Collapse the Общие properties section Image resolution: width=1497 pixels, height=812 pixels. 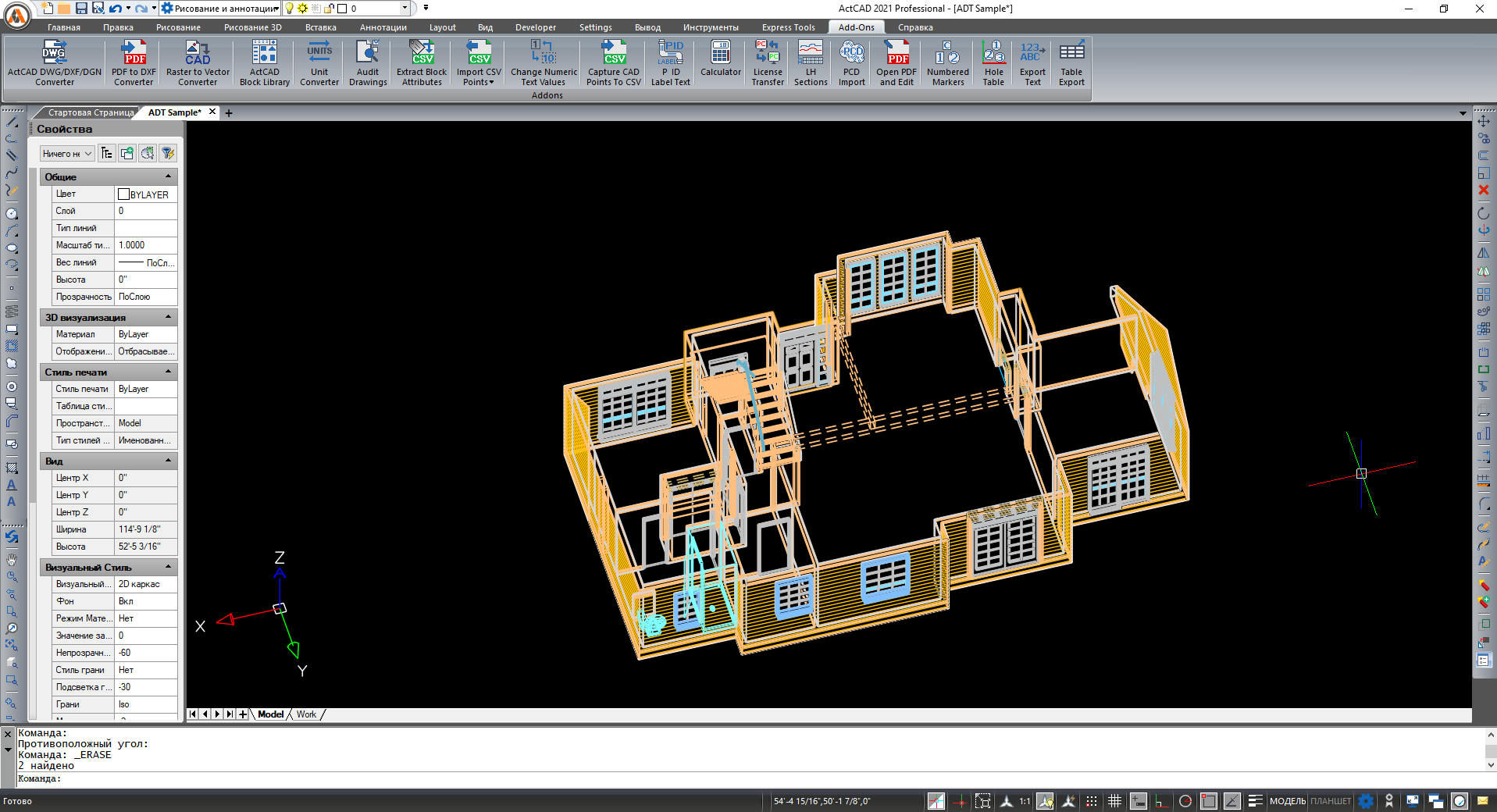tap(168, 177)
